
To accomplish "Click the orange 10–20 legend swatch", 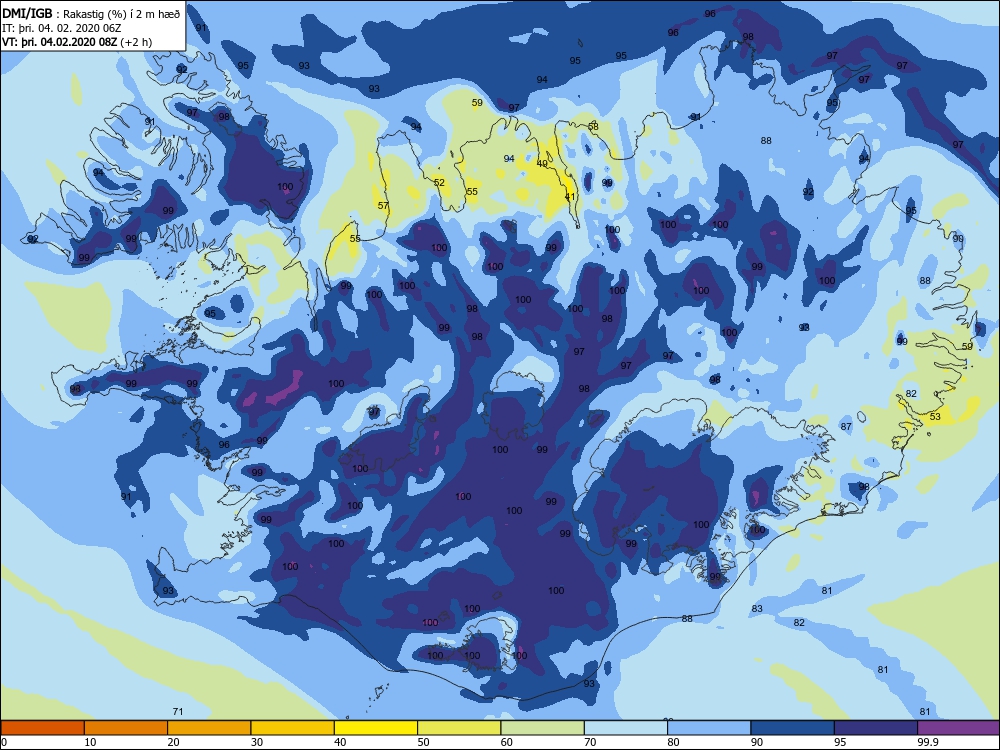I will (126, 728).
